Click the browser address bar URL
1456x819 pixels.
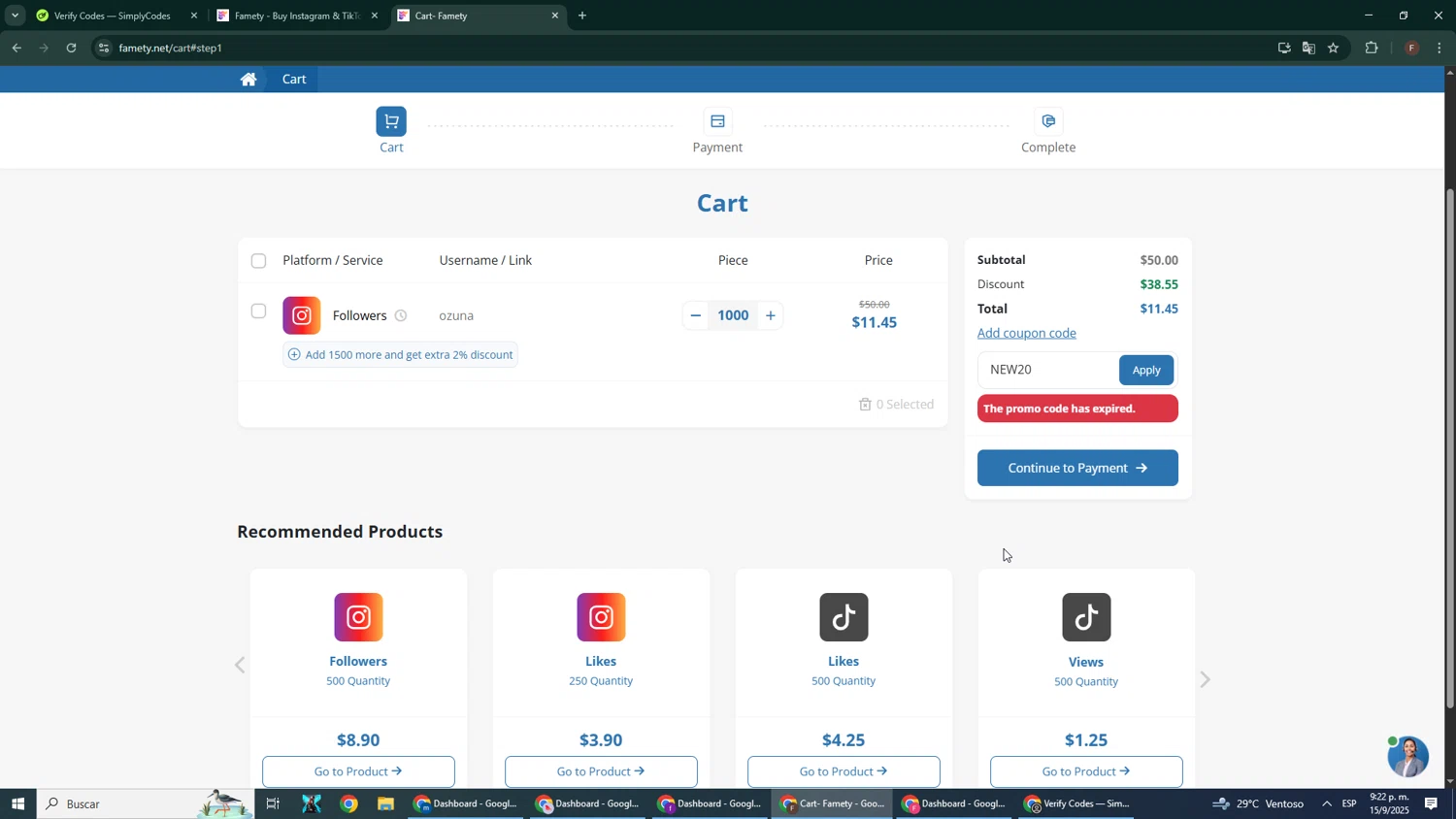point(171,48)
